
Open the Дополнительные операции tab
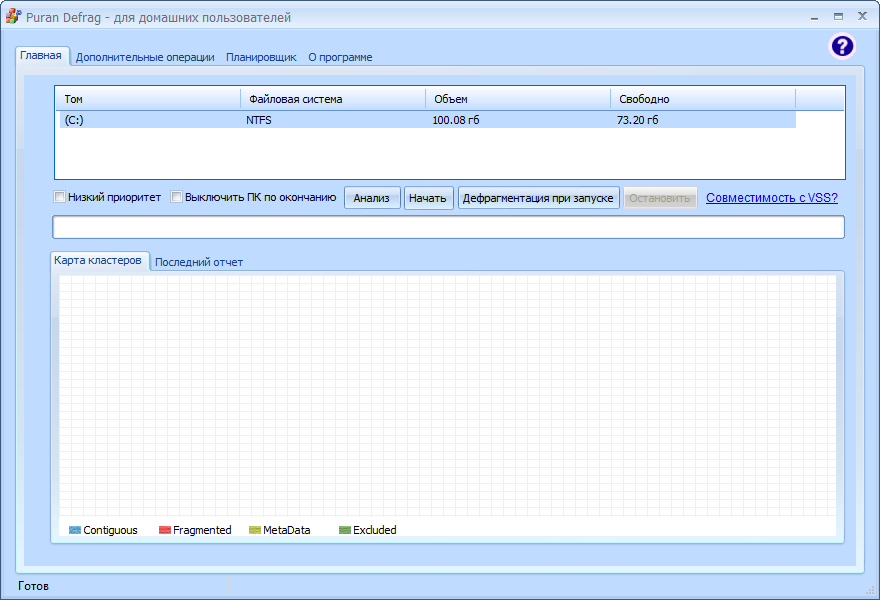145,57
